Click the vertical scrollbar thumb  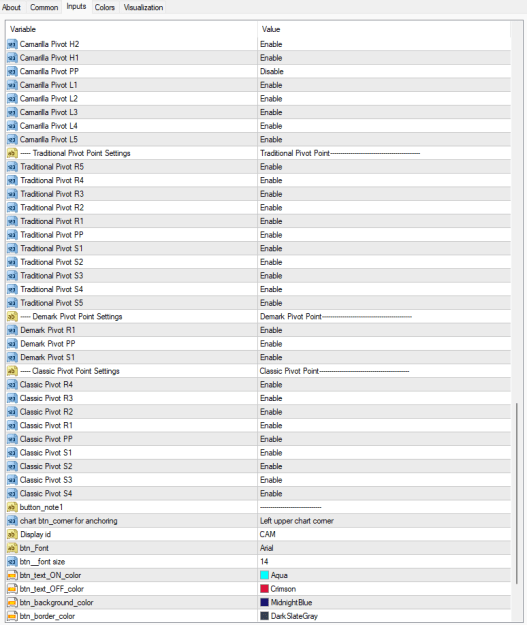[x=517, y=493]
